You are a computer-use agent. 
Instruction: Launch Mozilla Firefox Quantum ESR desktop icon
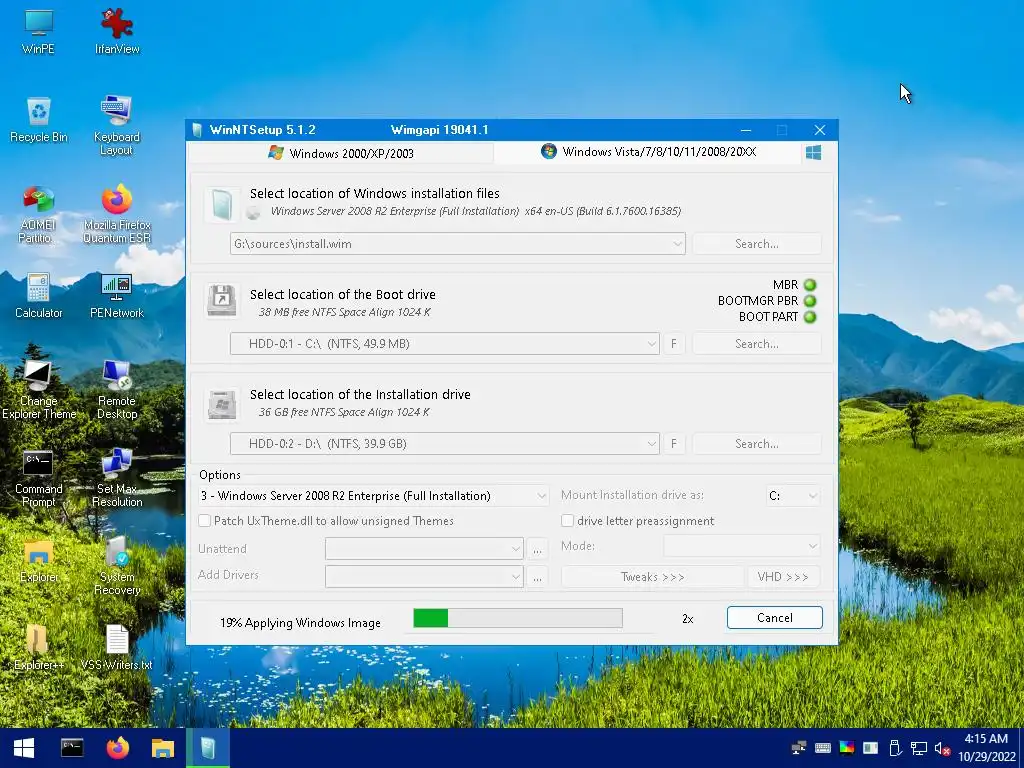(117, 214)
